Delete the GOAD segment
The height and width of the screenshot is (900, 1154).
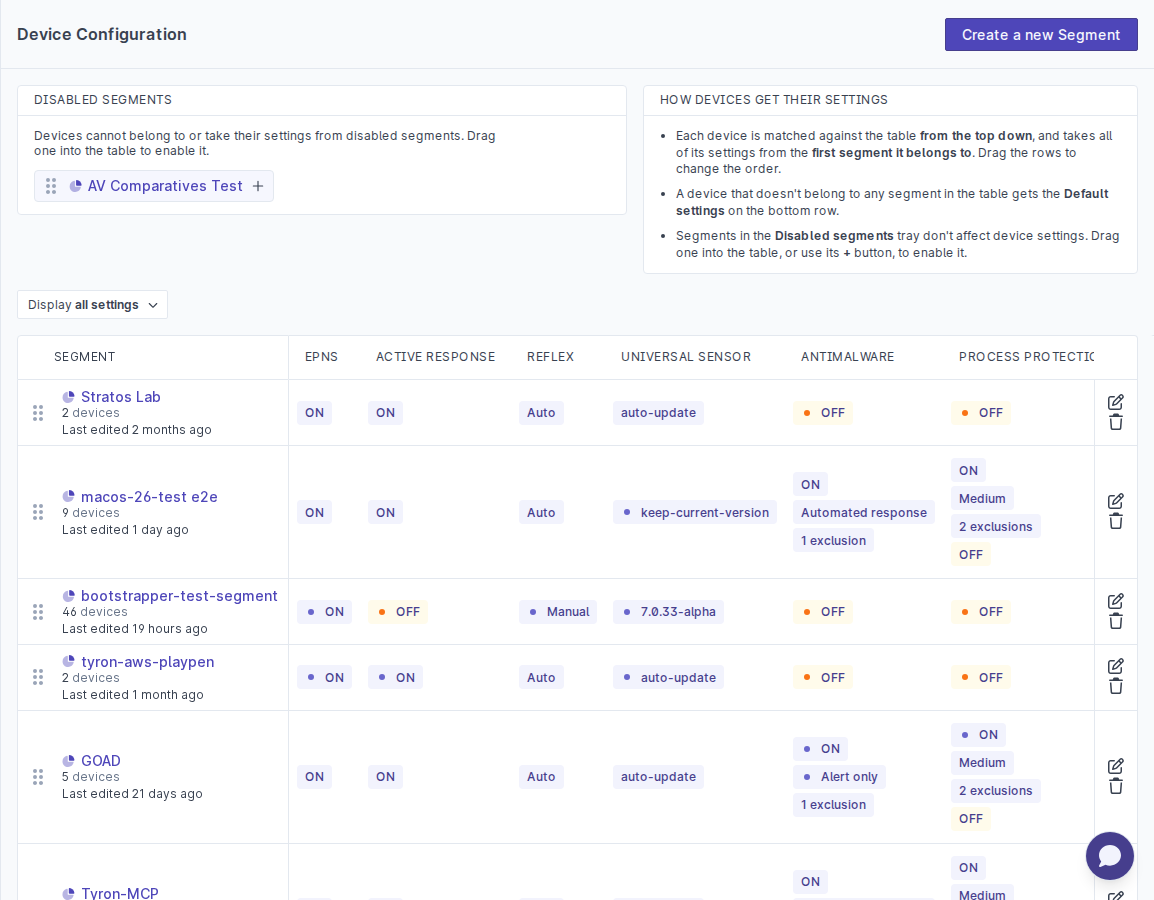(1116, 786)
